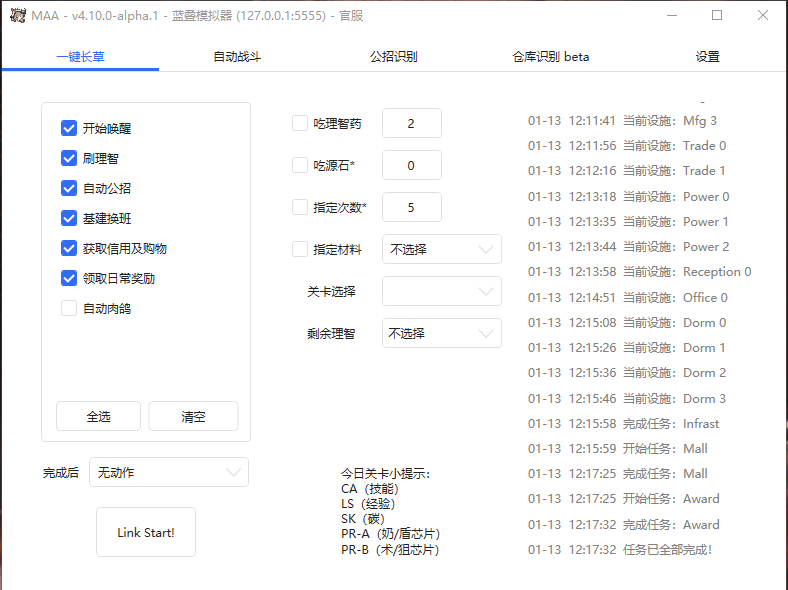Viewport: 788px width, 590px height.
Task: Select log line 当前设施: Office 0
Action: click(x=628, y=298)
